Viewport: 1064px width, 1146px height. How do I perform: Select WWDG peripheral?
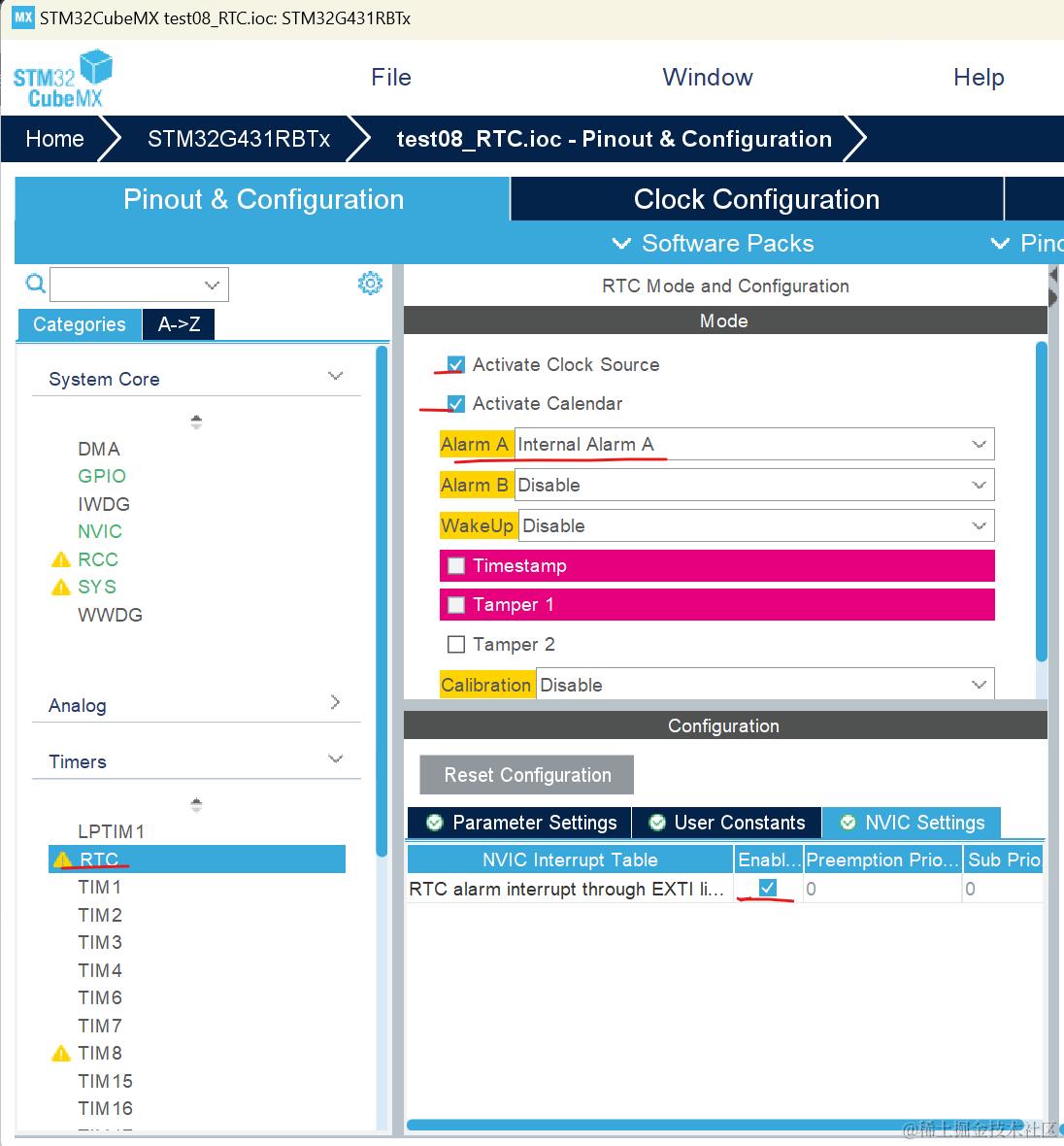(x=110, y=615)
